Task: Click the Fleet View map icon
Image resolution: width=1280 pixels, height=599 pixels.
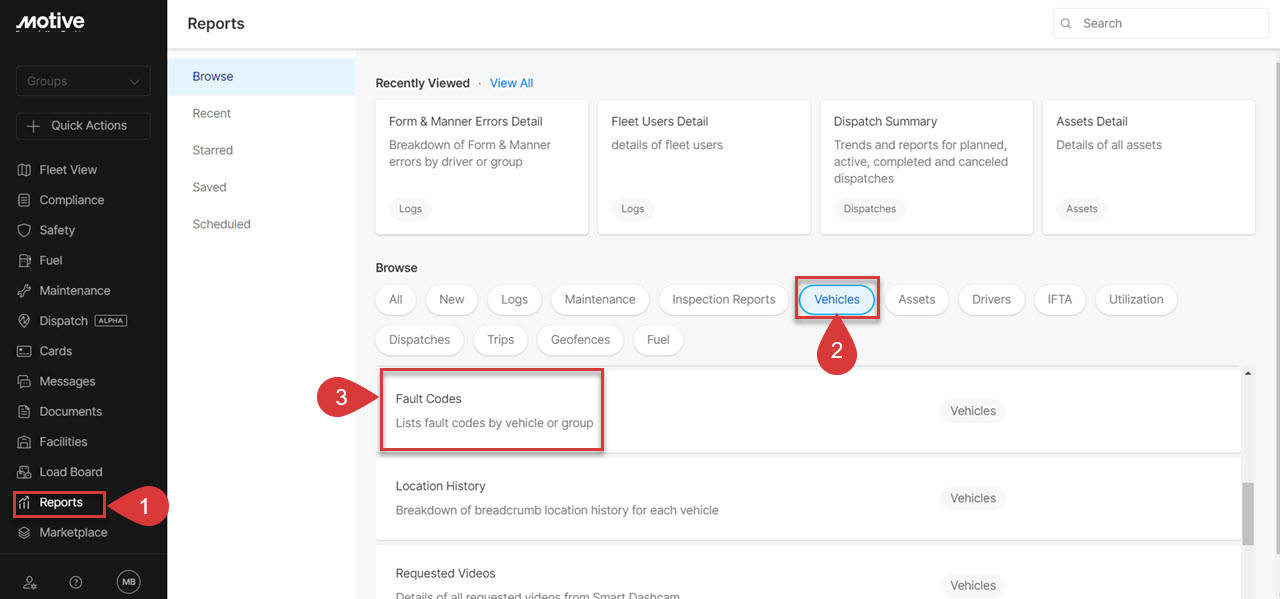Action: [25, 170]
